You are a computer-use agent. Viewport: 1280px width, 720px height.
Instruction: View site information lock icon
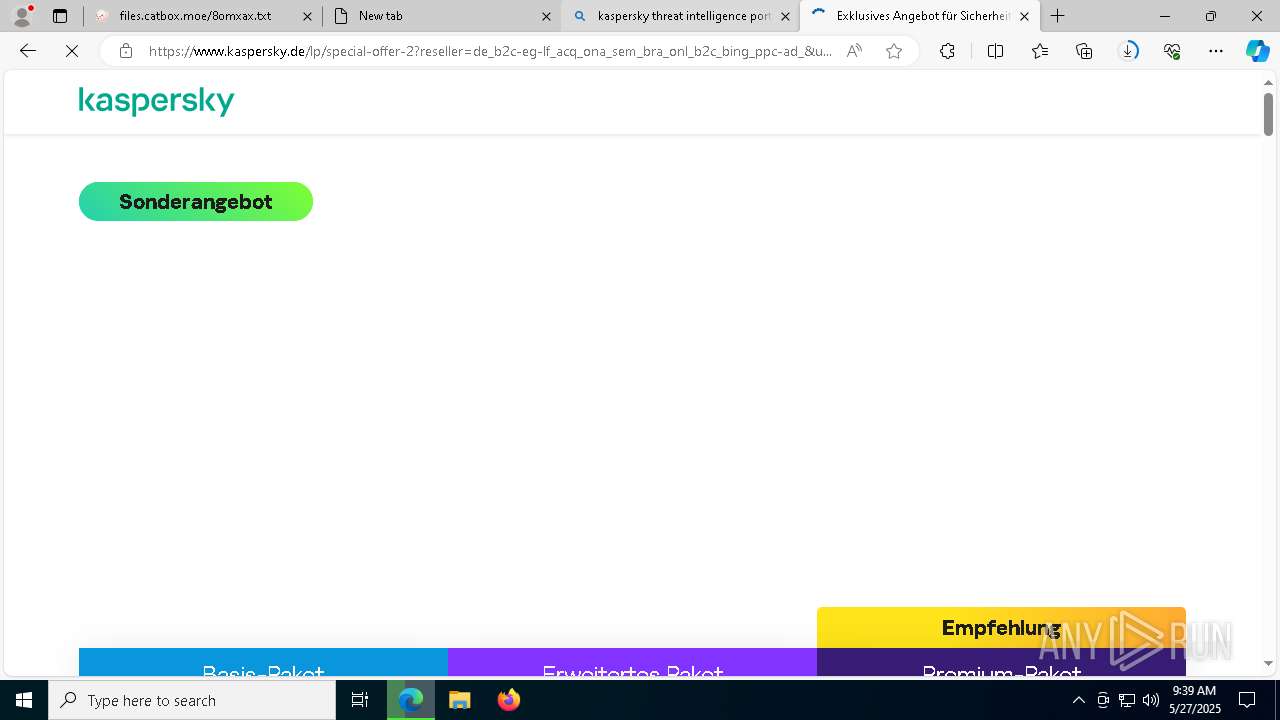(x=126, y=51)
